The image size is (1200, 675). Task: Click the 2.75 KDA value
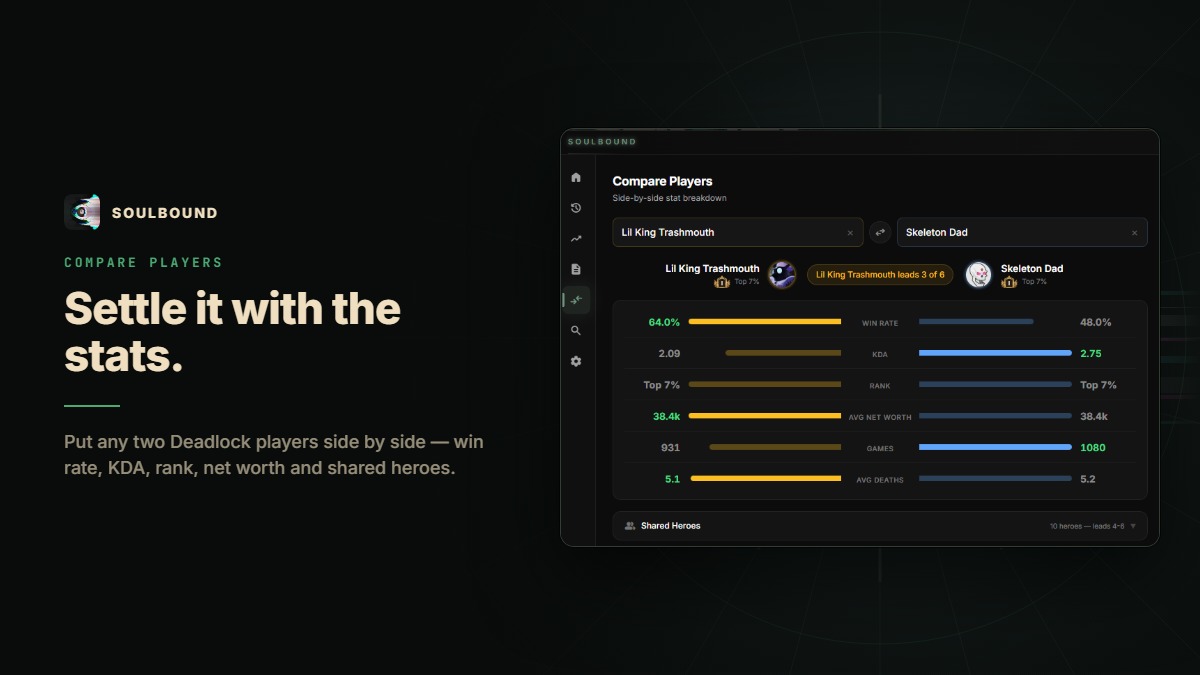[x=1091, y=353]
